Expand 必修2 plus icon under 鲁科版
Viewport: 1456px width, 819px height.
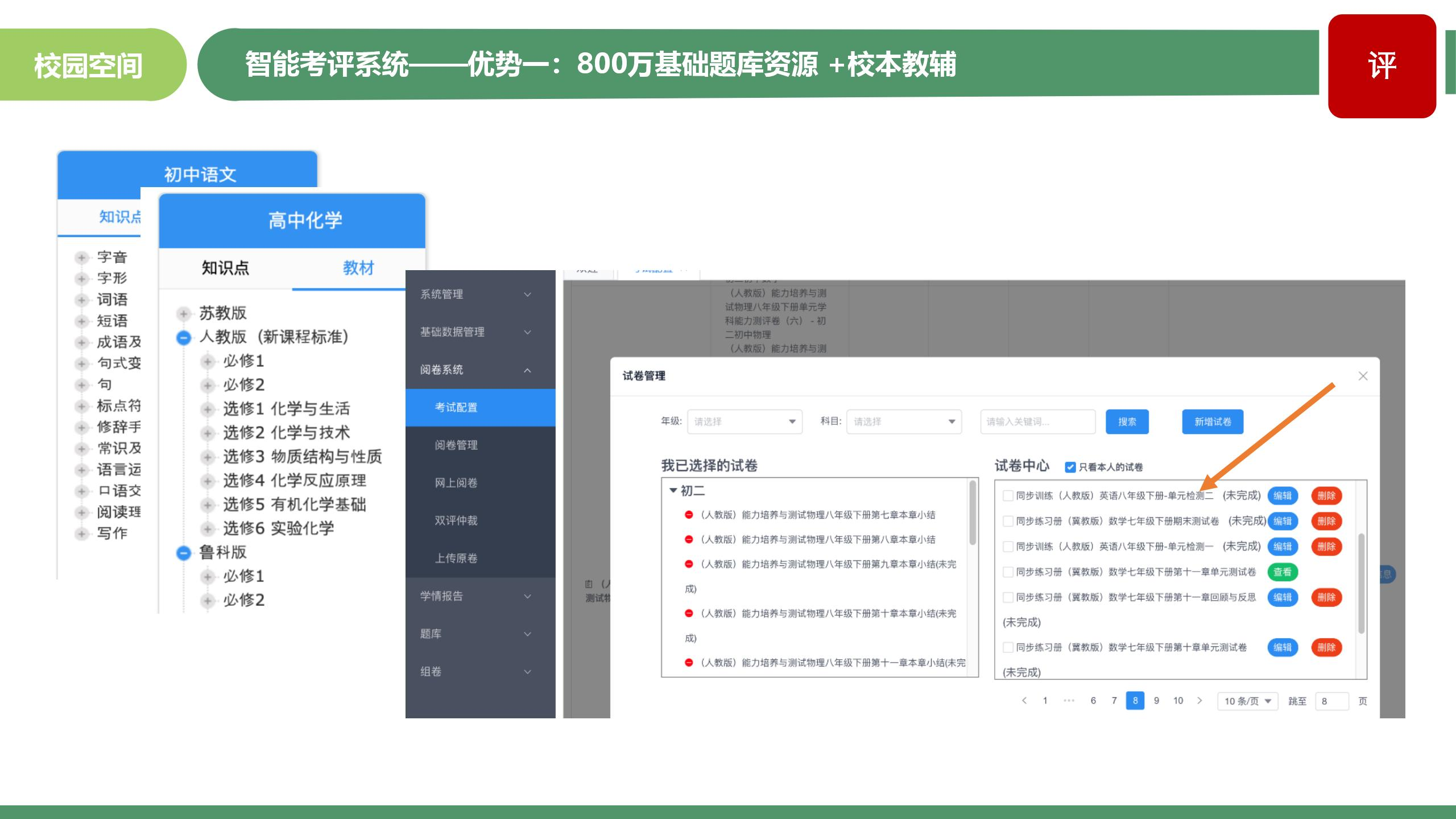pyautogui.click(x=208, y=600)
